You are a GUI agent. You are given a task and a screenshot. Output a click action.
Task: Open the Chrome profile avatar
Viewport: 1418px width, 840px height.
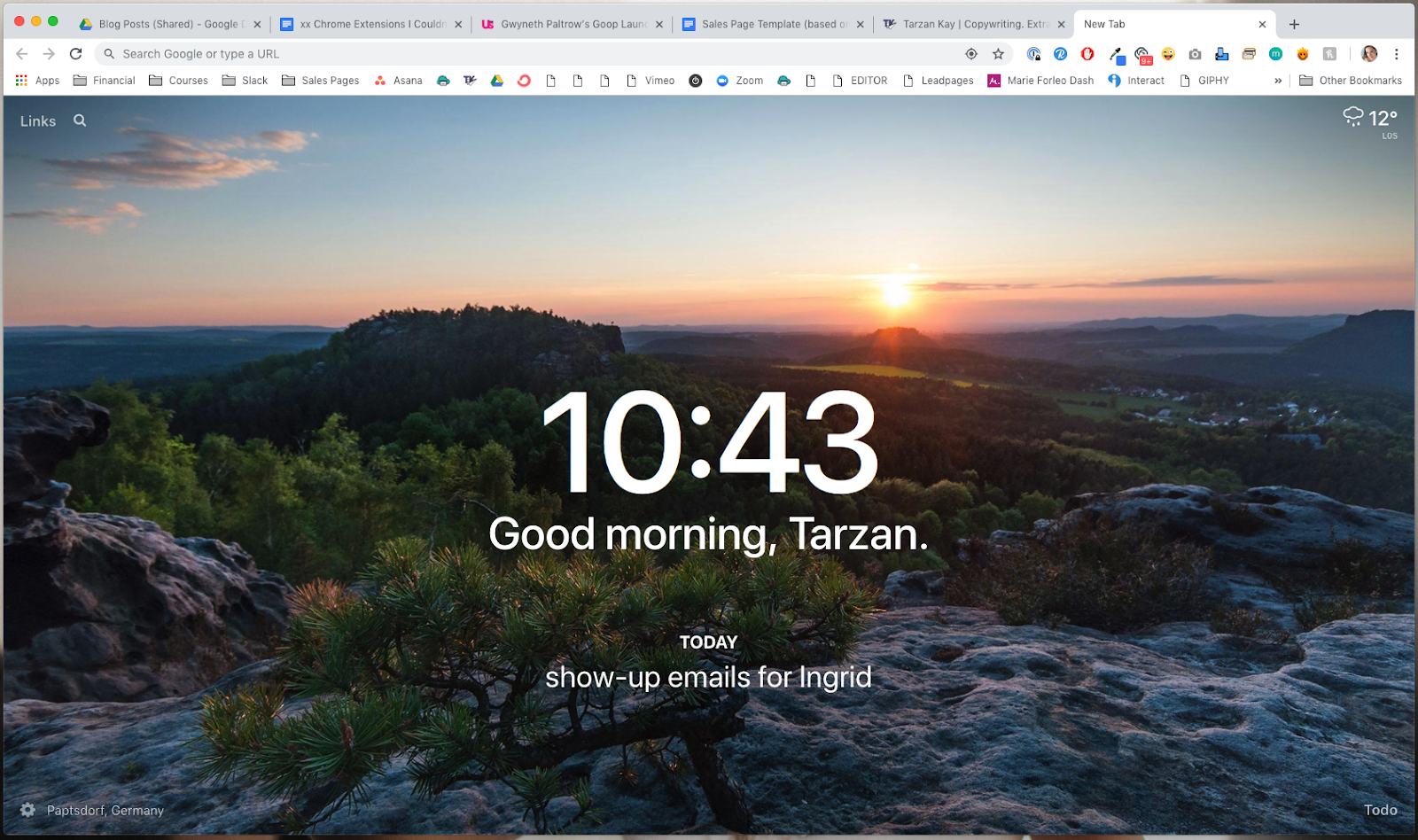coord(1369,54)
